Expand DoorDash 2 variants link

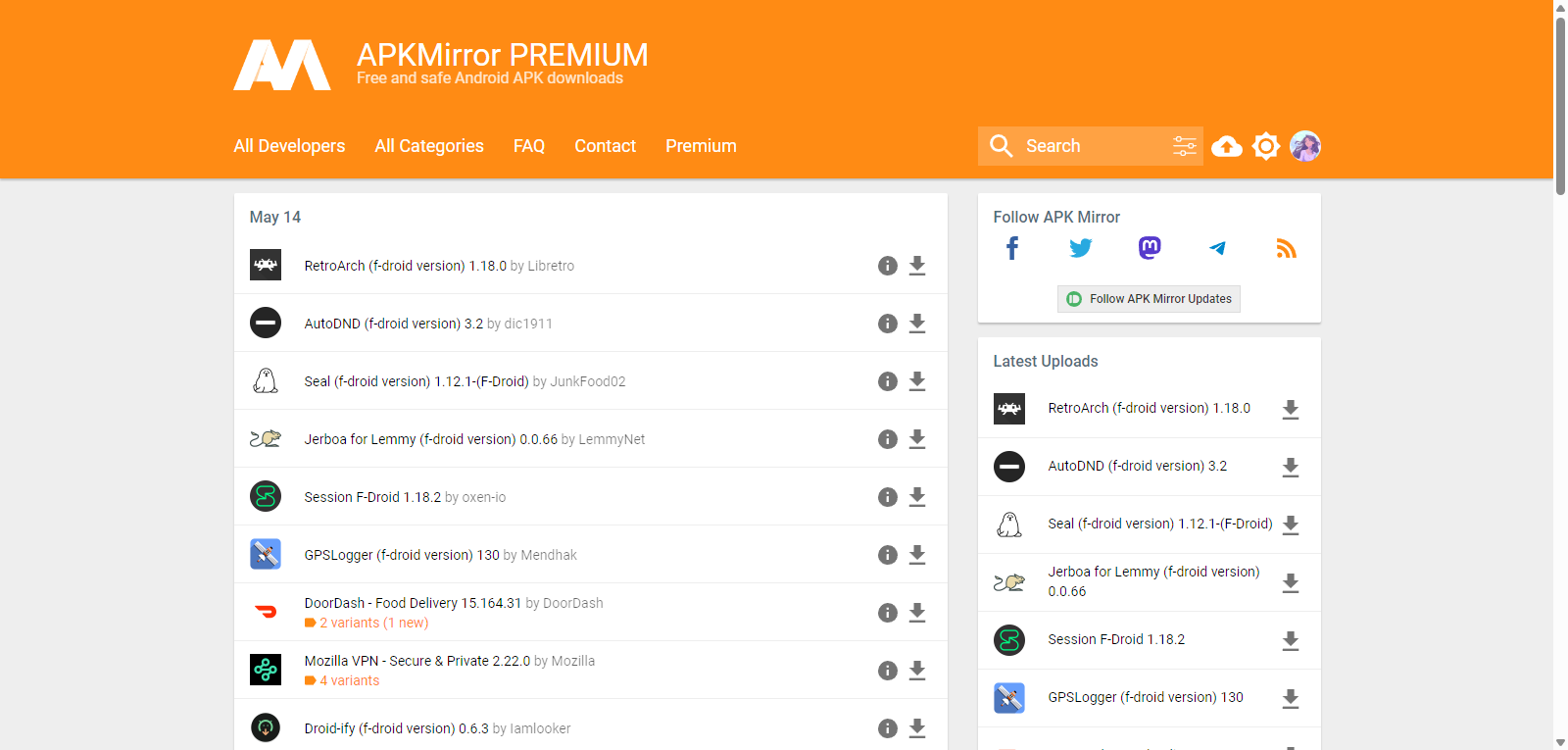(373, 624)
